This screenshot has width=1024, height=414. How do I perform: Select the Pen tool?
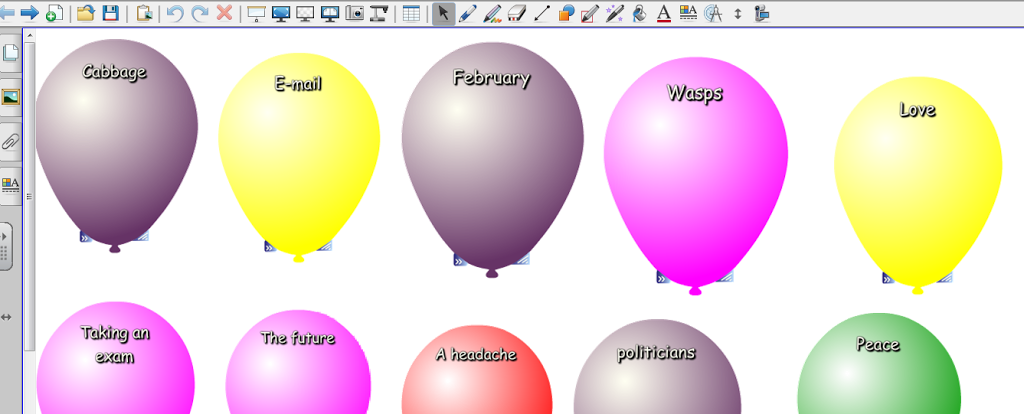click(467, 13)
